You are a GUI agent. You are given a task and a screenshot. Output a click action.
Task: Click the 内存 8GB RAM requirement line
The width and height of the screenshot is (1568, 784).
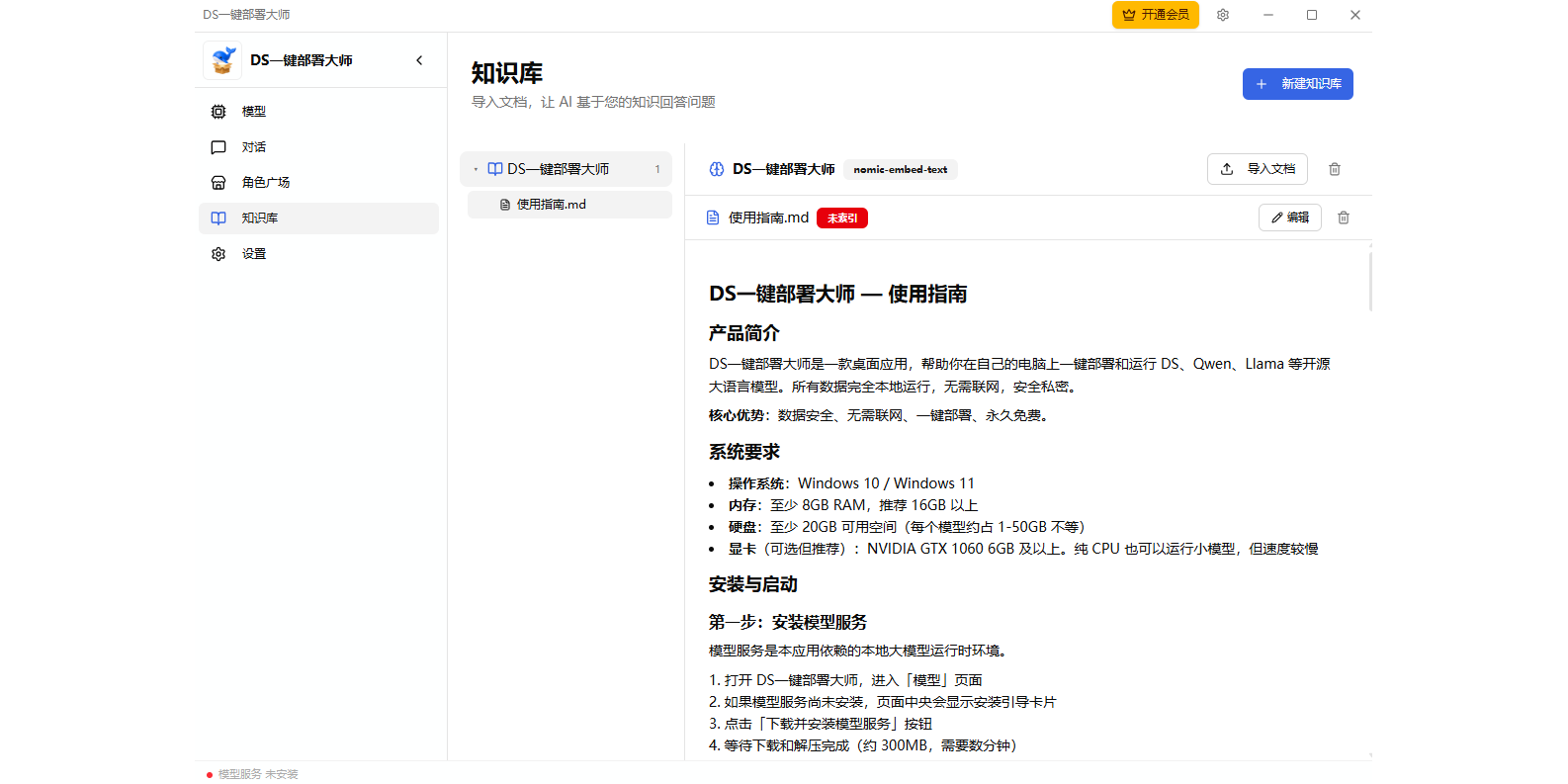[853, 505]
